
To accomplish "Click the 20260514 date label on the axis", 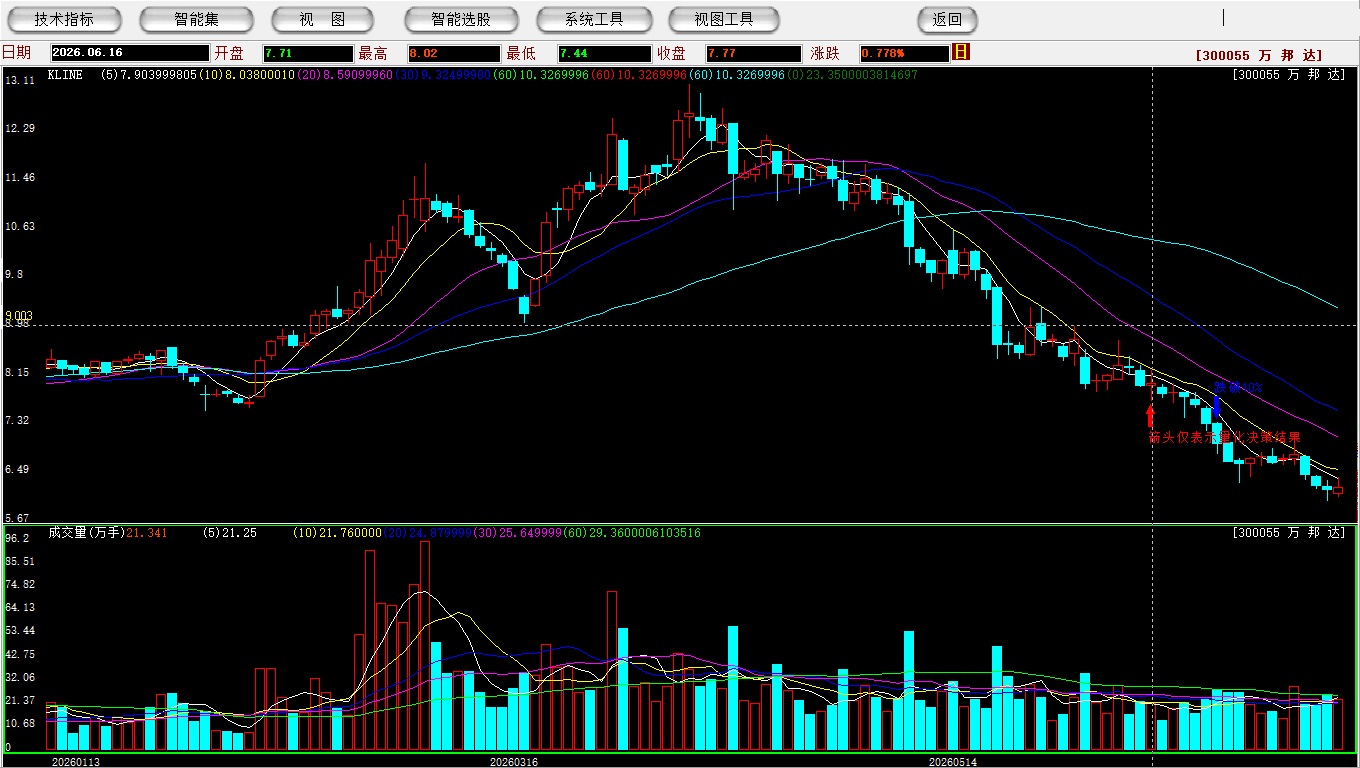I will (x=953, y=762).
